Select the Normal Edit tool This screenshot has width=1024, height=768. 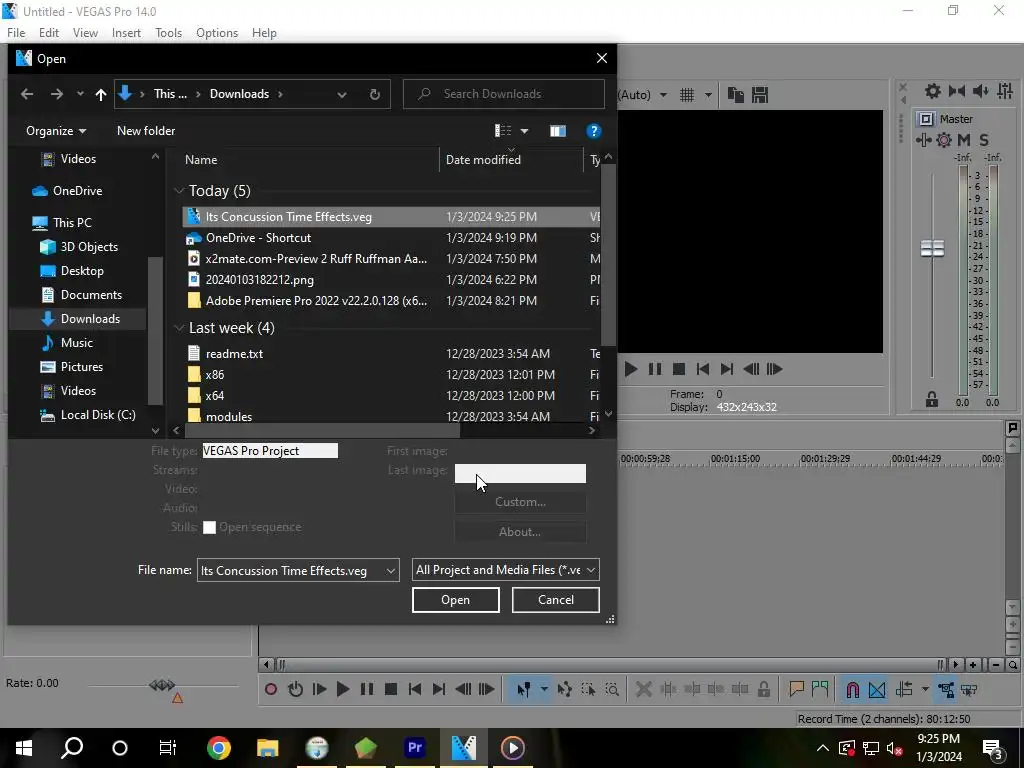point(524,689)
